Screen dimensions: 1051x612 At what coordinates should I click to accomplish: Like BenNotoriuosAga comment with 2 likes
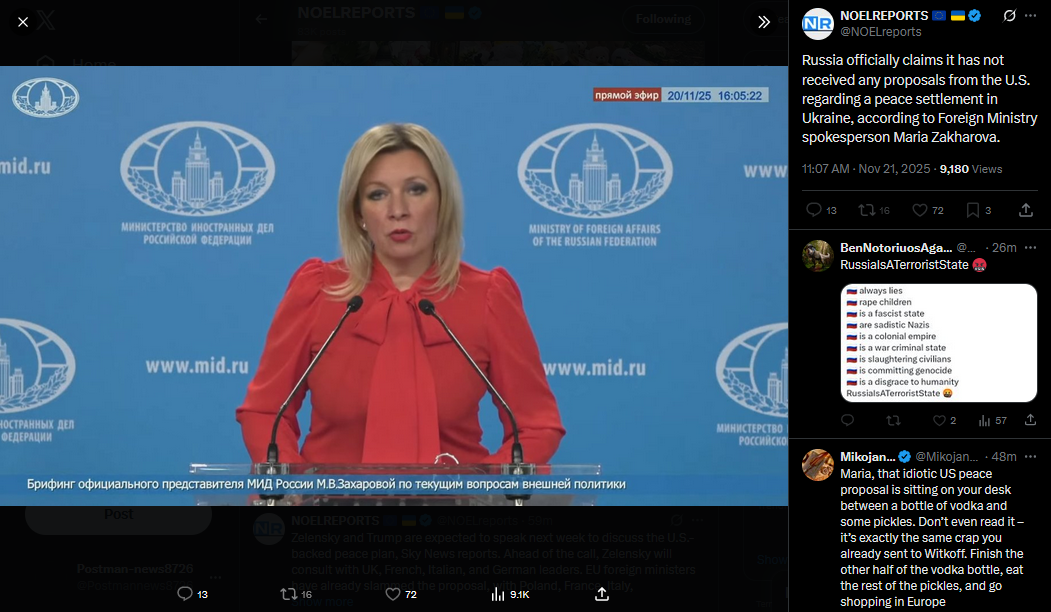point(944,420)
